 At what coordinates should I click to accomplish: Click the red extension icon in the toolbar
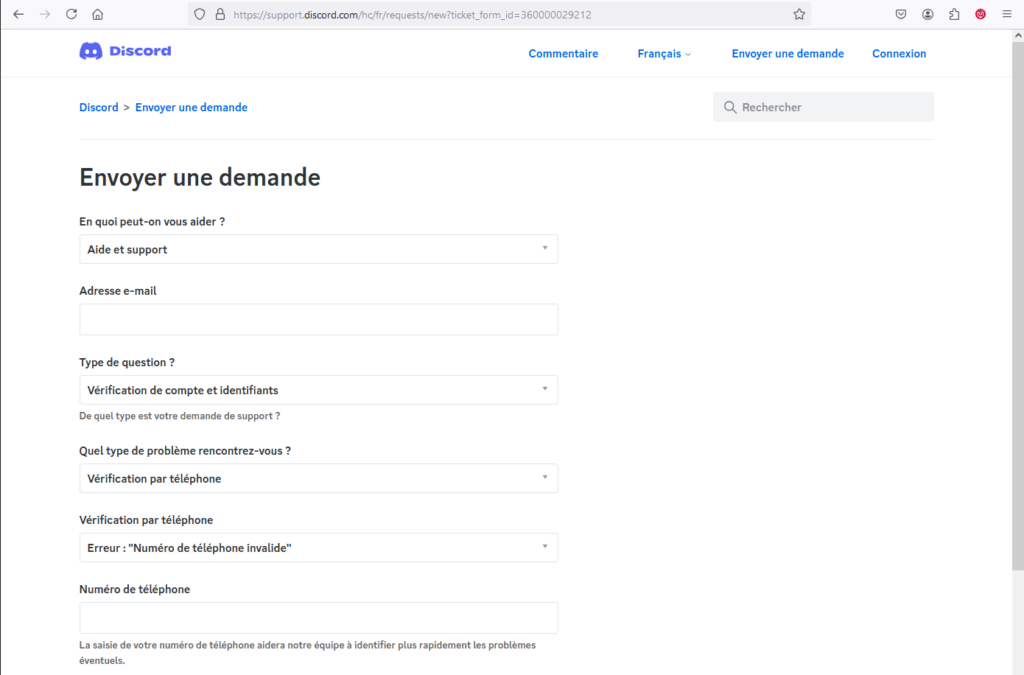980,14
